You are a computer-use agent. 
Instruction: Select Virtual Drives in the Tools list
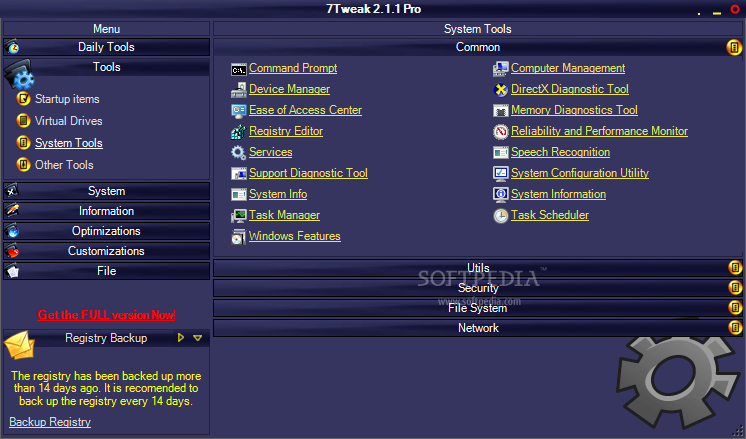tap(69, 121)
